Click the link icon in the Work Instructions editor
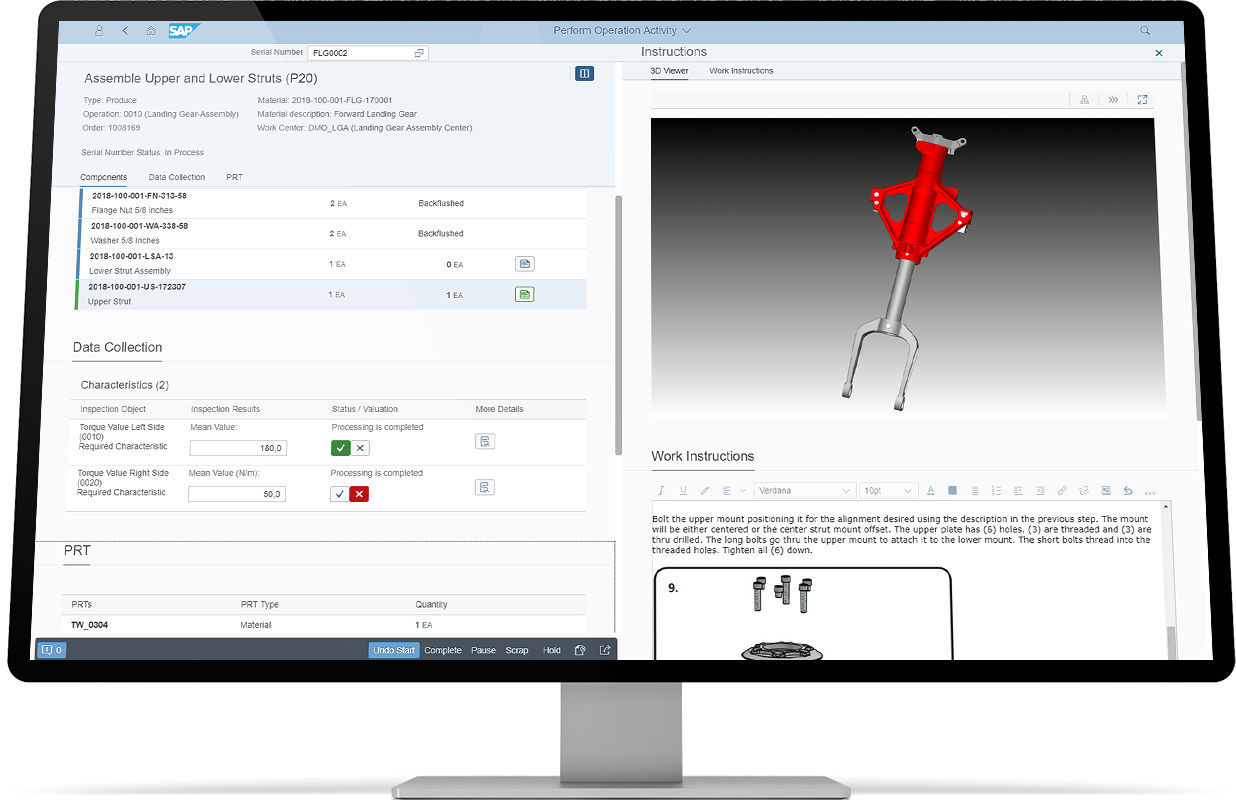The height and width of the screenshot is (800, 1236). pos(1062,490)
